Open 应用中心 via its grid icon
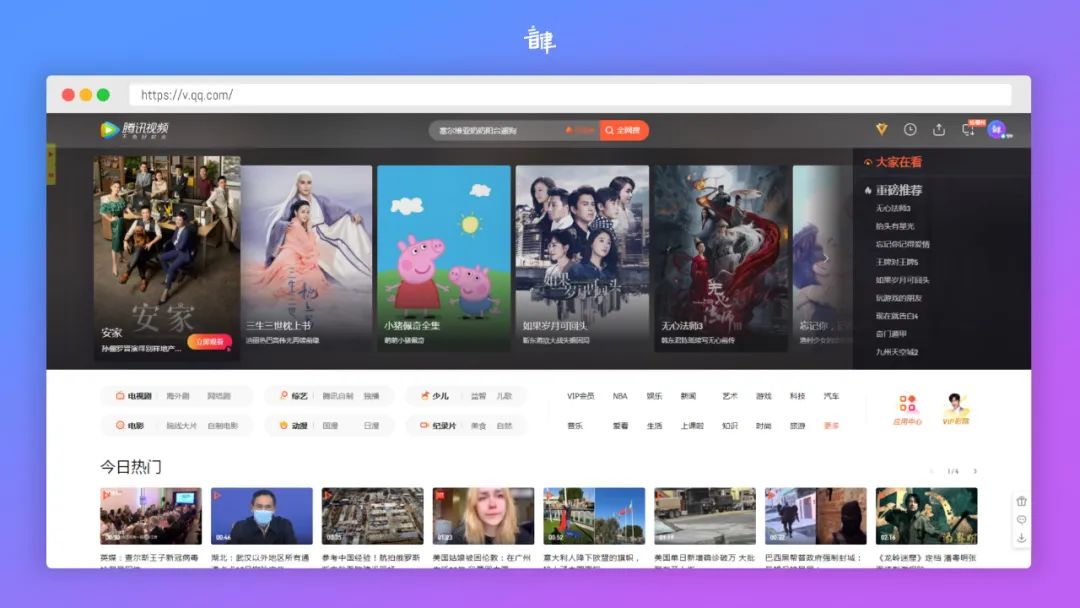The image size is (1080, 608). pyautogui.click(x=907, y=404)
